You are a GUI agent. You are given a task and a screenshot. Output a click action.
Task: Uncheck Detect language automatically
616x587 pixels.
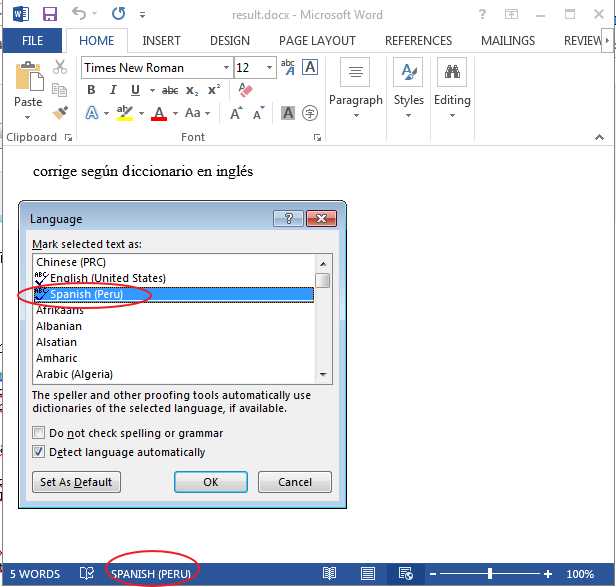(38, 452)
